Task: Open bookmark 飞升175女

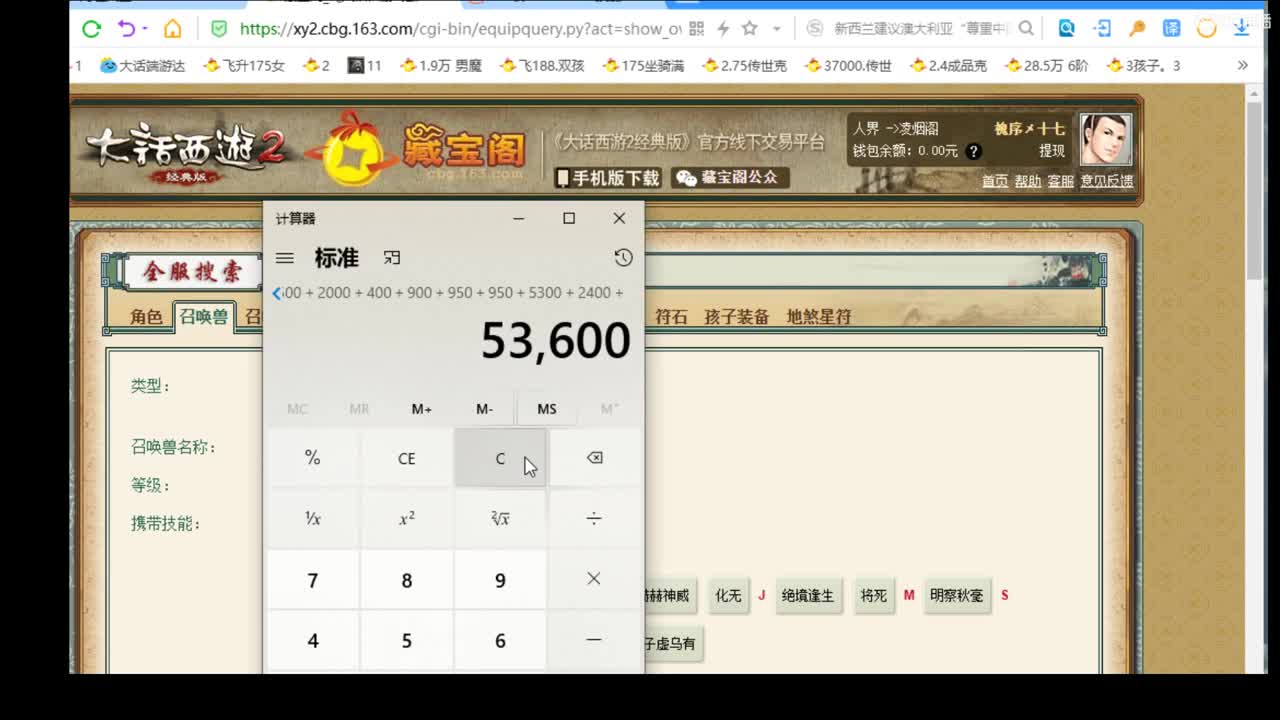Action: click(x=244, y=66)
